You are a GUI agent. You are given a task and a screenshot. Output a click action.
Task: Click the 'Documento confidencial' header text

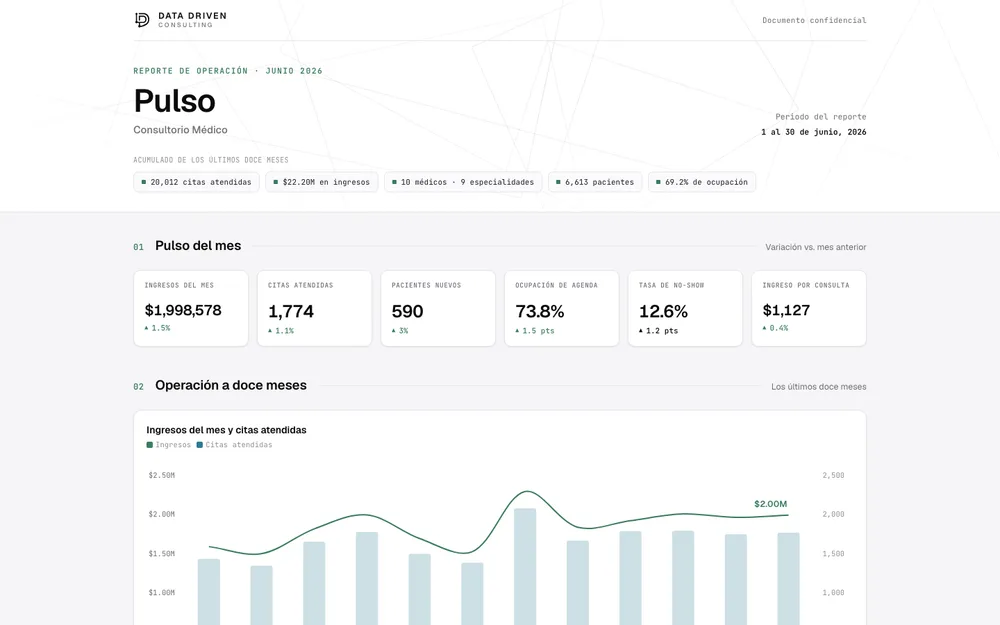point(814,20)
